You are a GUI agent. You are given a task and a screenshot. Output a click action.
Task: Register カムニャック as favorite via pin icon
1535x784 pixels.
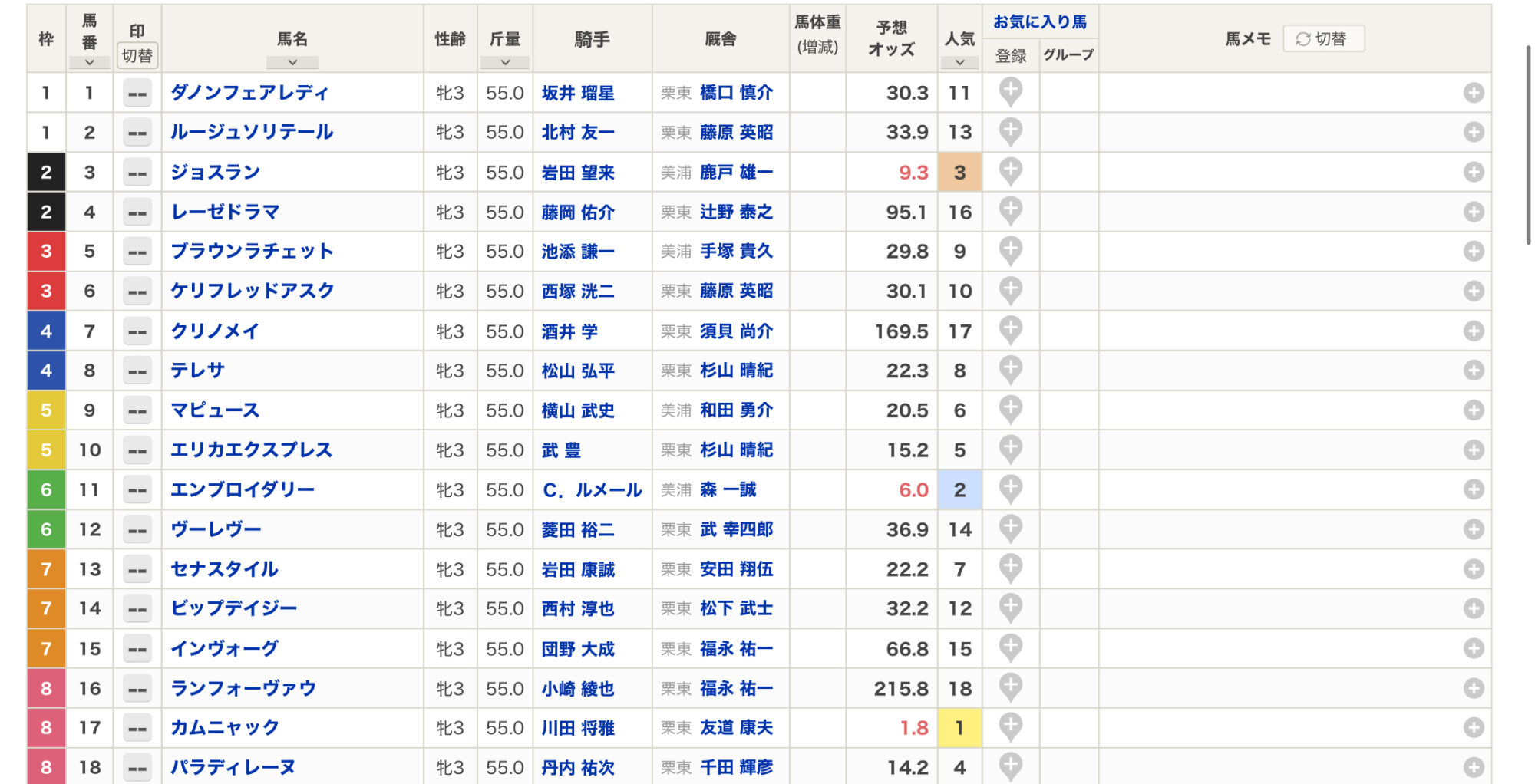point(1010,726)
